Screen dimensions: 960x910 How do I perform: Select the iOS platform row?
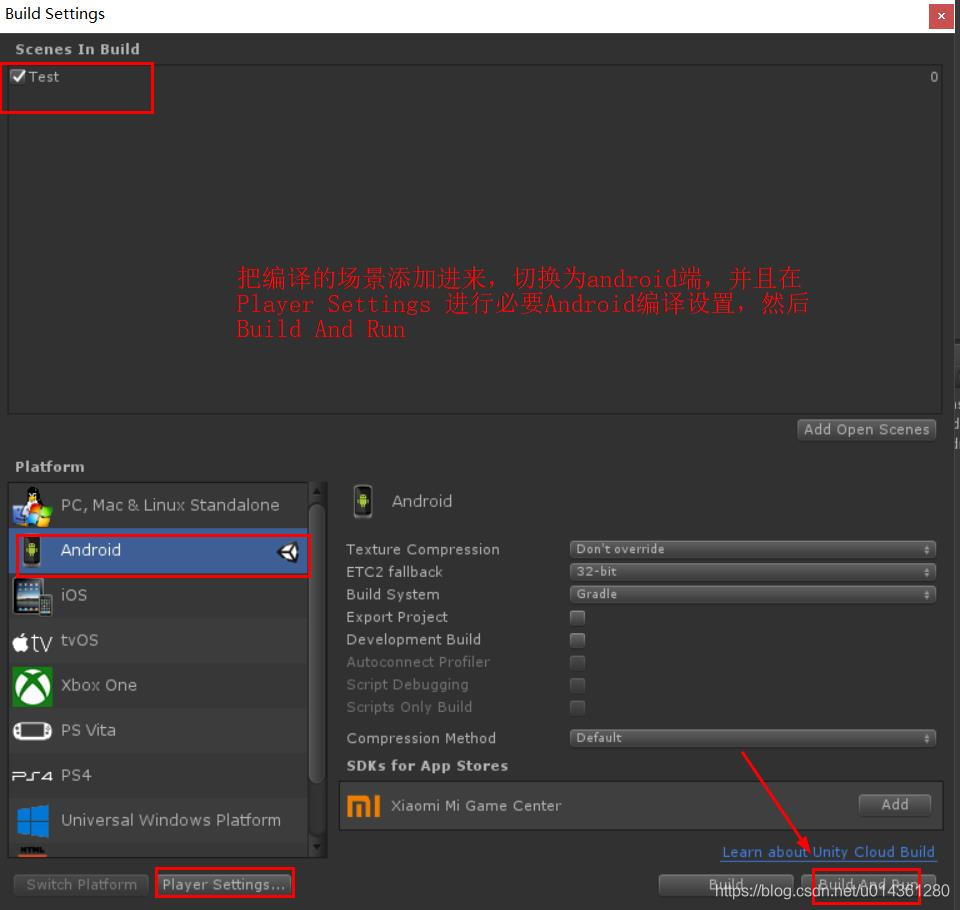pos(159,596)
